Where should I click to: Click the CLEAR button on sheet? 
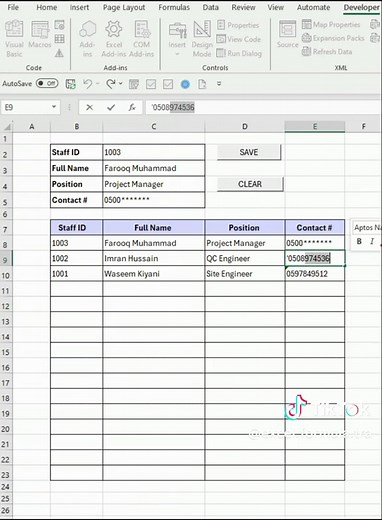click(x=250, y=184)
